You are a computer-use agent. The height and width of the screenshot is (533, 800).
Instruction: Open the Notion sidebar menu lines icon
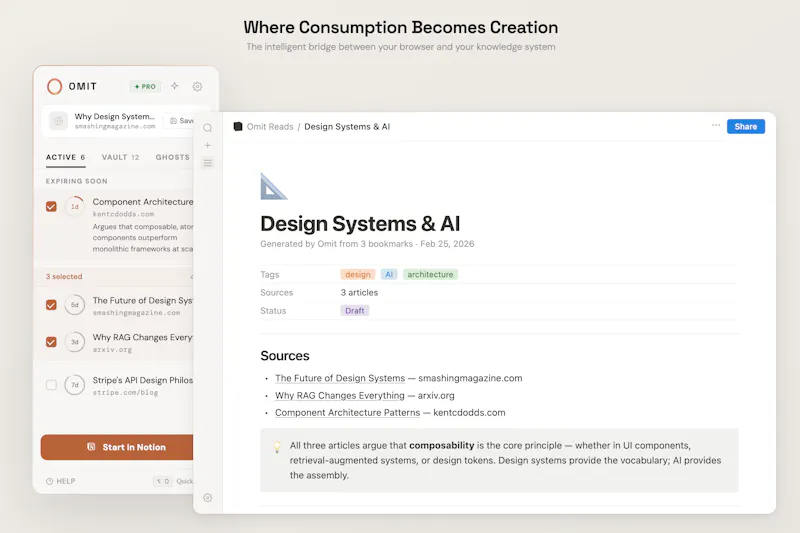208,163
